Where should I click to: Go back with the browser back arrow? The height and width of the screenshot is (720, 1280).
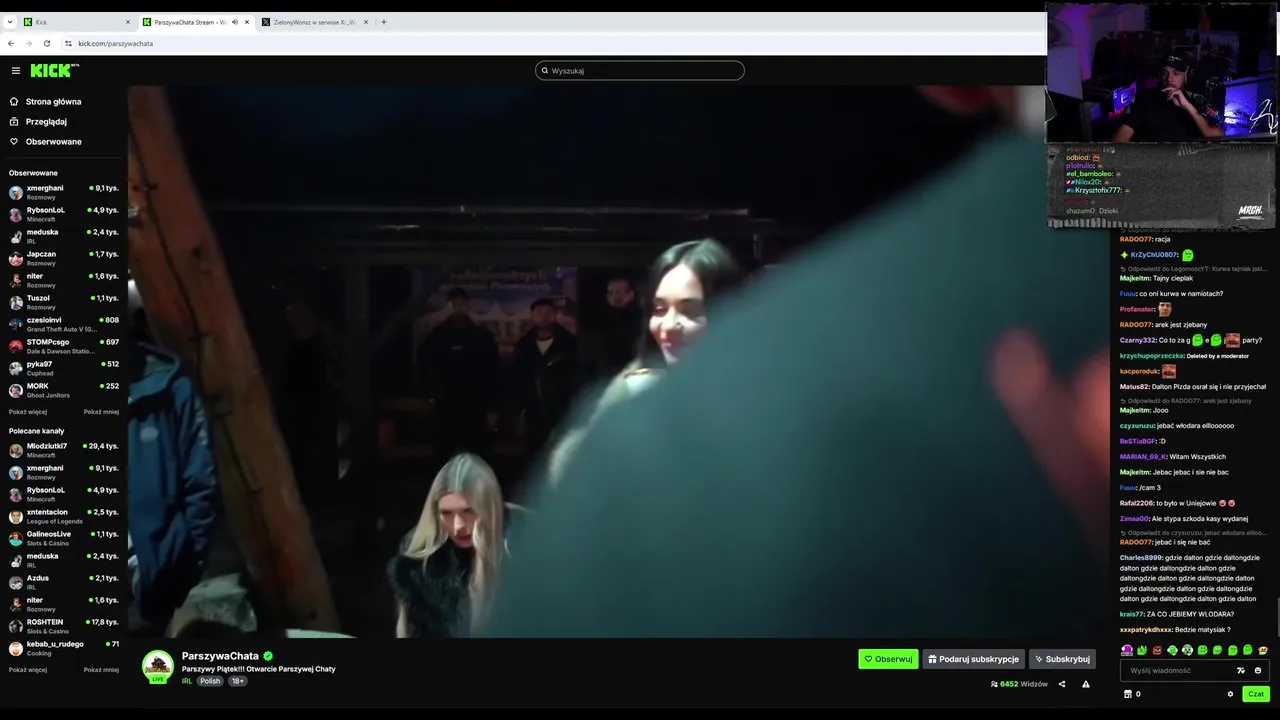[11, 43]
